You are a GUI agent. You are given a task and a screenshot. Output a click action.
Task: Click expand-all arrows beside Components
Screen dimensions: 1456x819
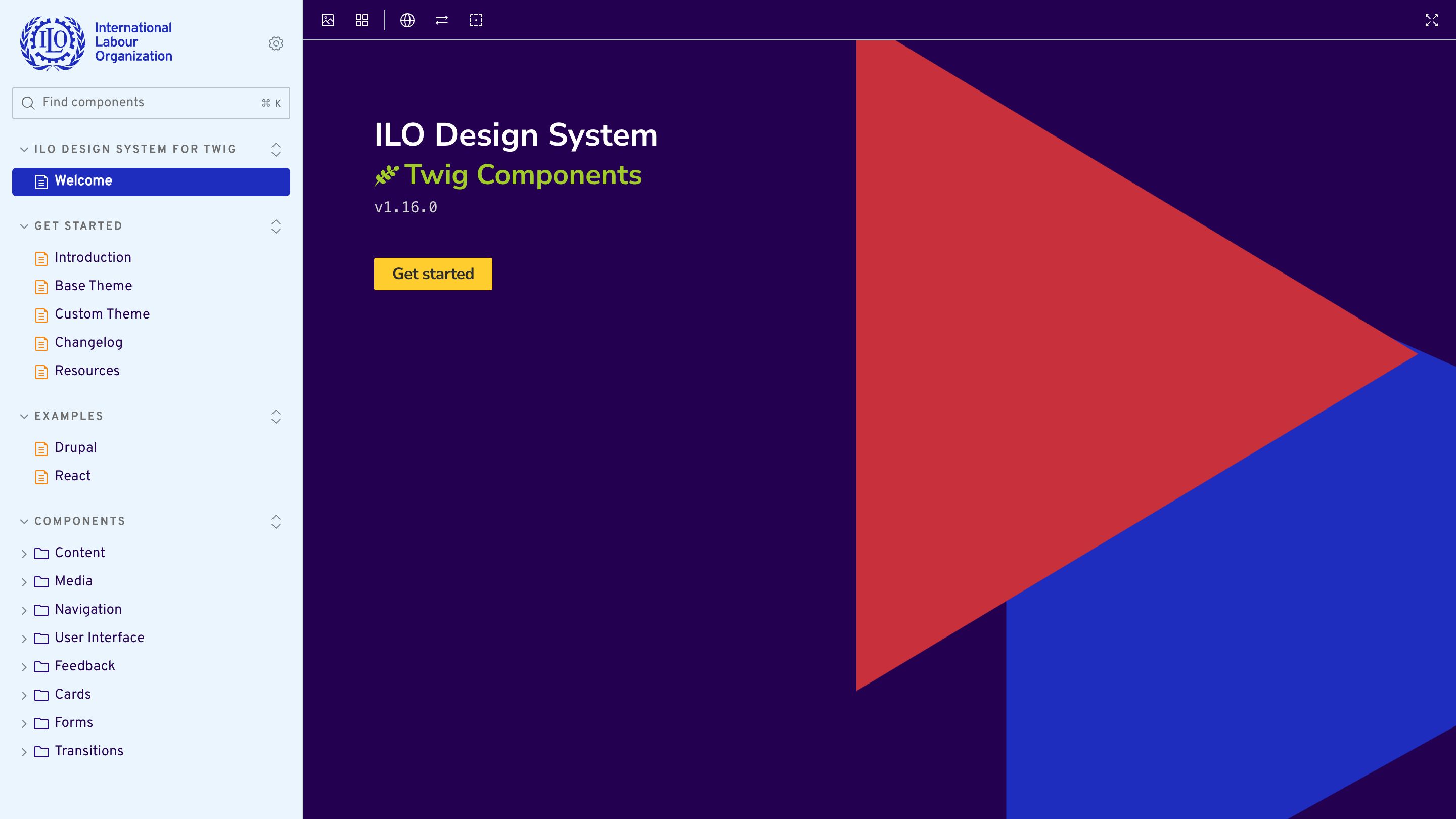pyautogui.click(x=276, y=521)
